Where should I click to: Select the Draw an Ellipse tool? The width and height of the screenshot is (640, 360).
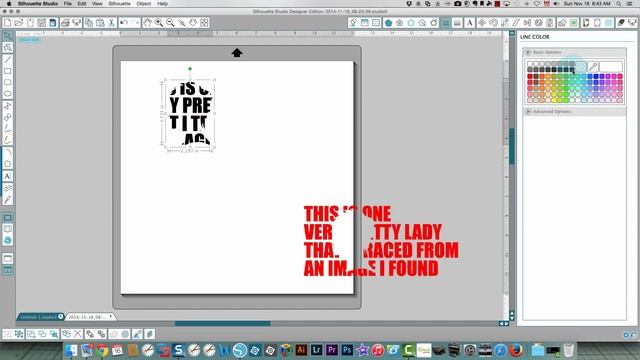(7, 94)
